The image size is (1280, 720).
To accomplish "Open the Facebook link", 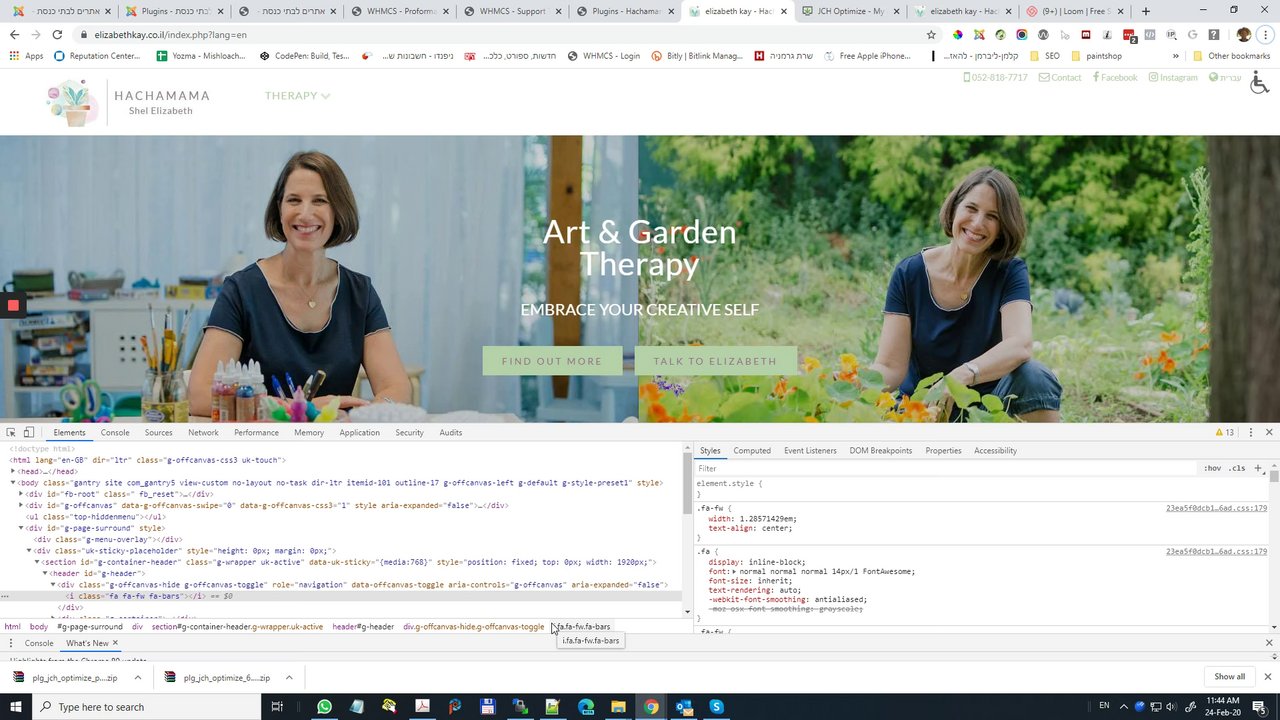I will click(x=1115, y=77).
